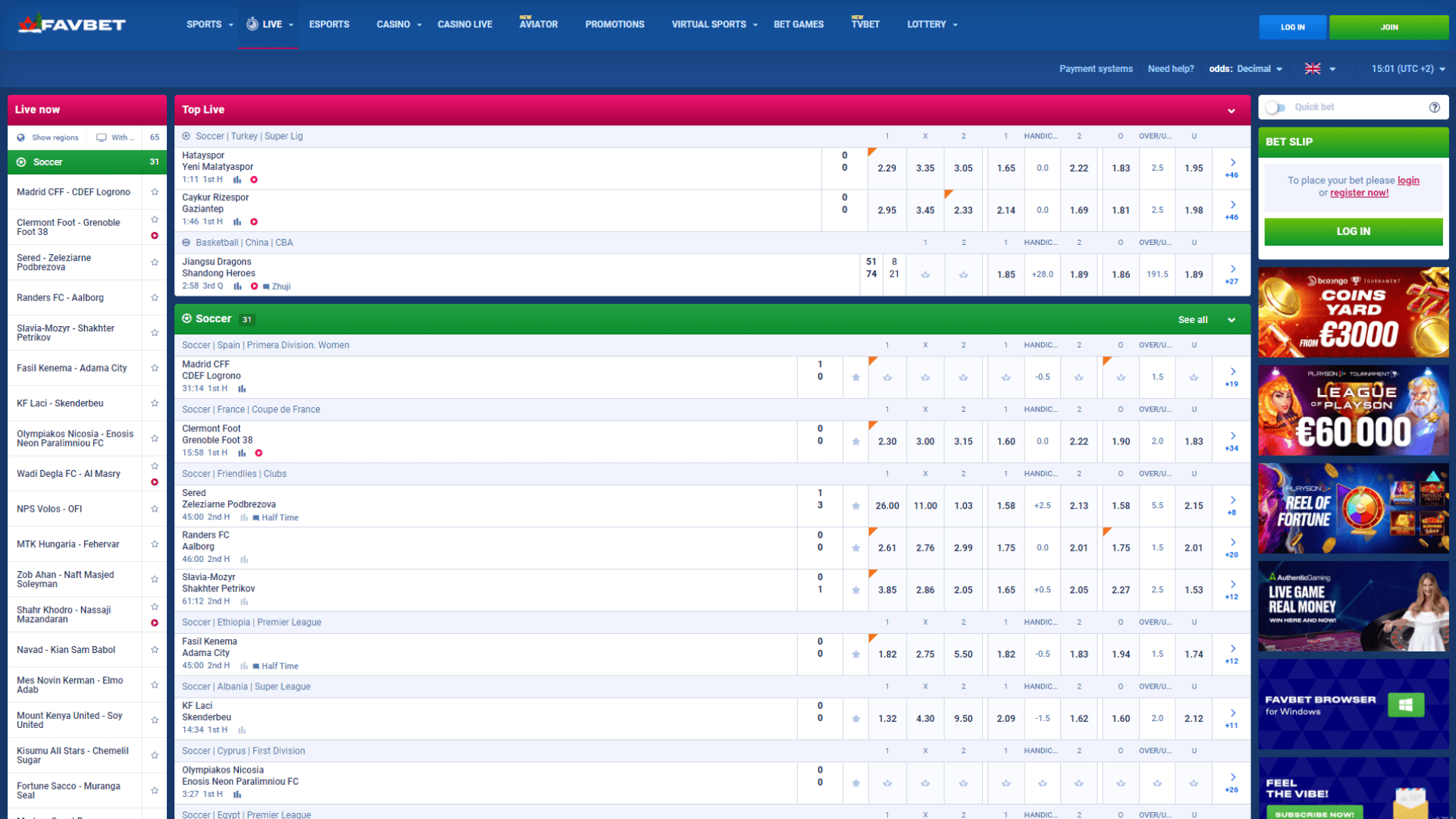Image resolution: width=1456 pixels, height=819 pixels.
Task: Open Promotions page
Action: point(614,24)
